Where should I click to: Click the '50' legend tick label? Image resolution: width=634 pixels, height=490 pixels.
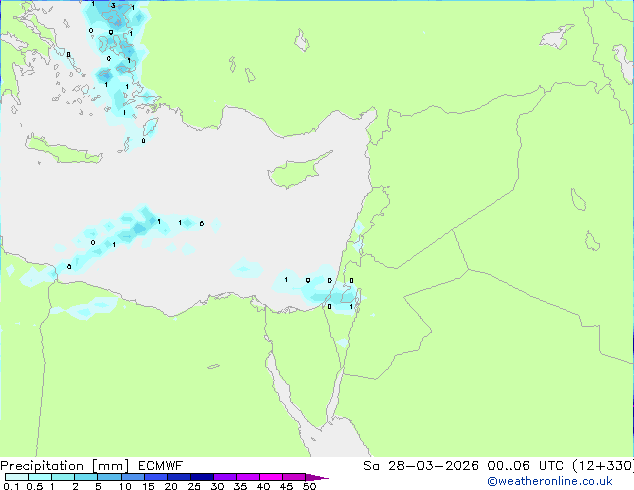[309, 486]
